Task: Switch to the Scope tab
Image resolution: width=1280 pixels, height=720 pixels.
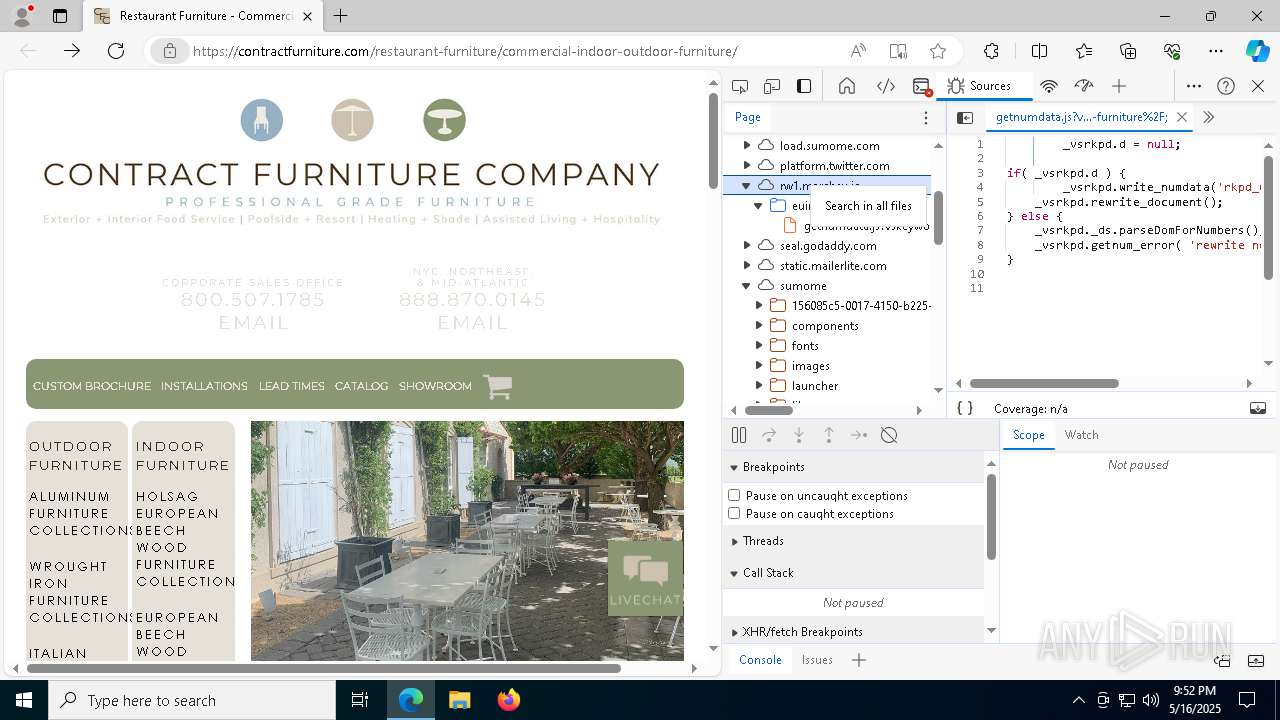Action: (x=1028, y=435)
